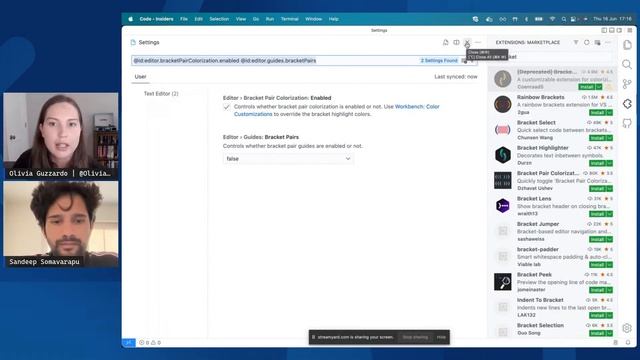
Task: Toggle the primary side bar layout icon
Action: coord(604,30)
